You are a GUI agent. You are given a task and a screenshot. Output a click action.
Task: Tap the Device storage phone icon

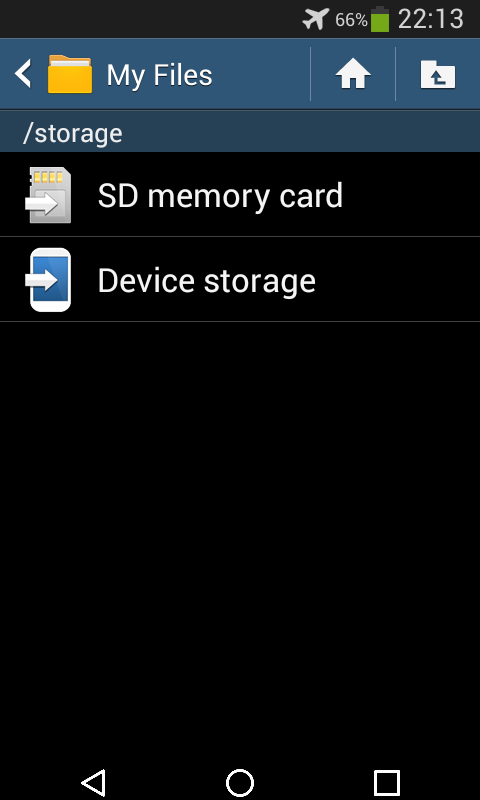[48, 280]
